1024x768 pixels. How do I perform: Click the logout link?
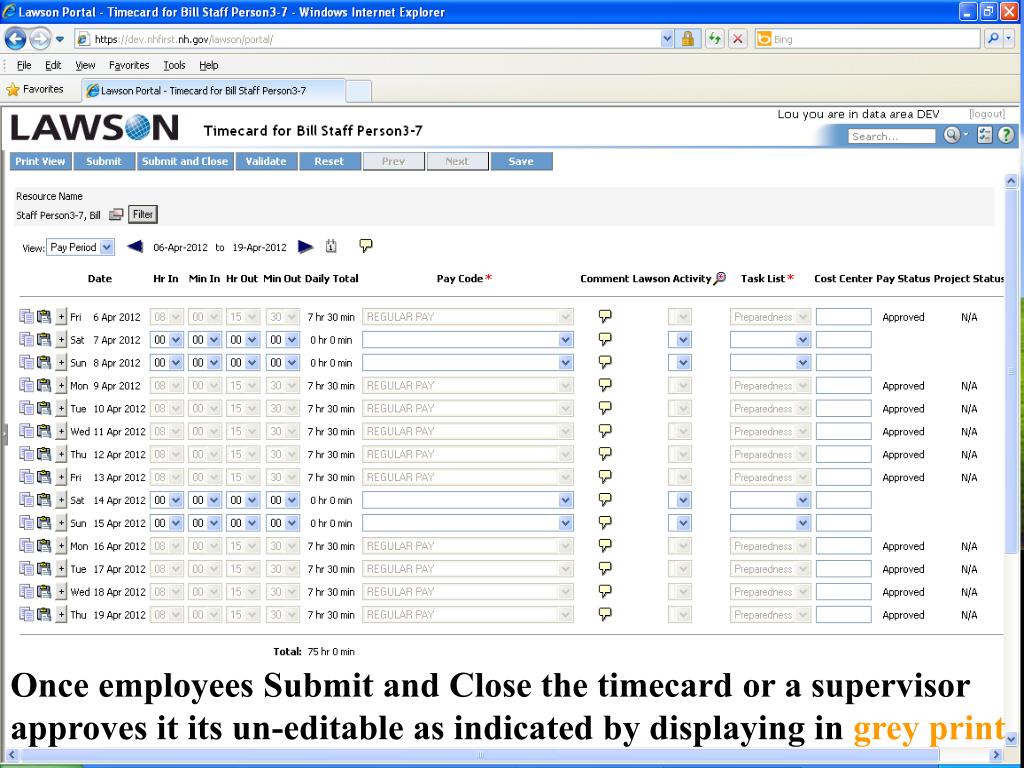[987, 114]
